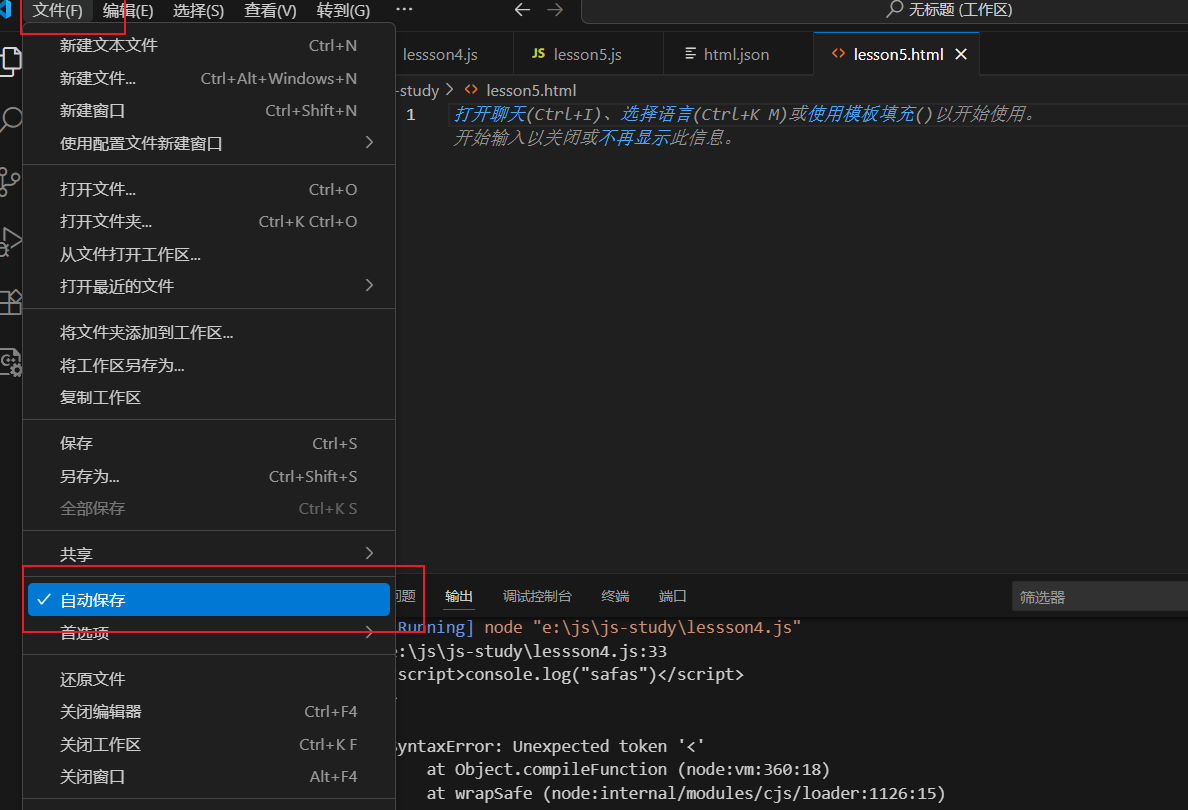Viewport: 1188px width, 810px height.
Task: Click the 选择语言 link in editor
Action: tap(657, 114)
